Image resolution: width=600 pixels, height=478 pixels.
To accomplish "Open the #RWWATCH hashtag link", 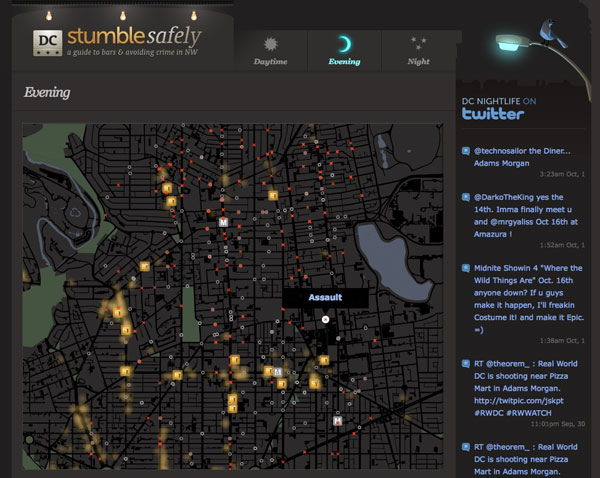I will tap(529, 413).
